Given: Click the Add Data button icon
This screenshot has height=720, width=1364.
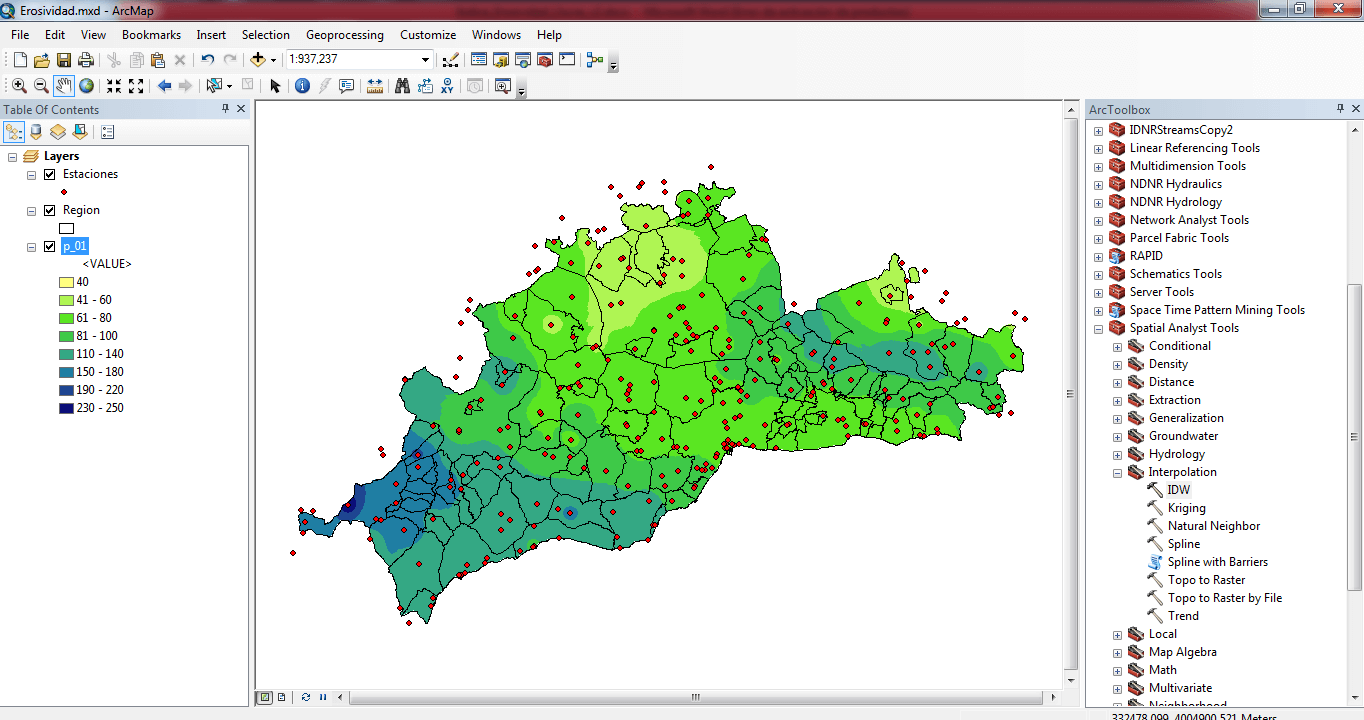Looking at the screenshot, I should (x=258, y=60).
